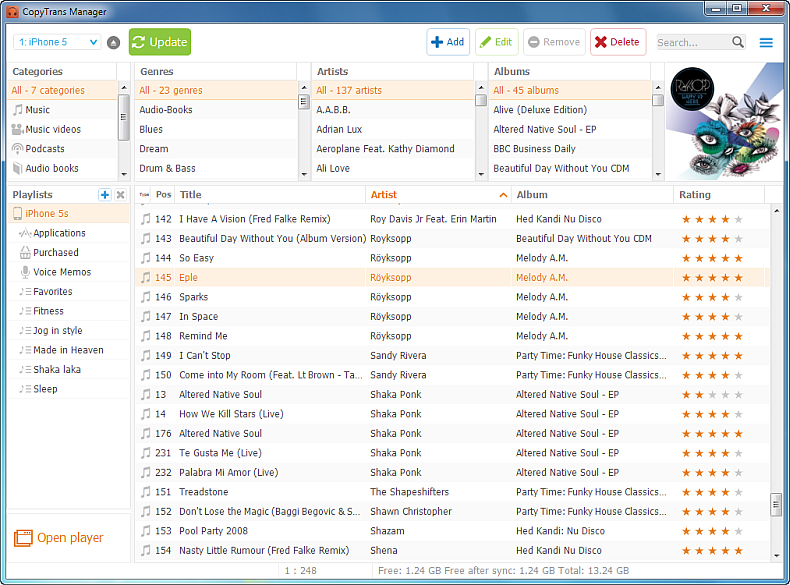This screenshot has width=790, height=585.
Task: Select the Fitness playlist
Action: [x=50, y=311]
